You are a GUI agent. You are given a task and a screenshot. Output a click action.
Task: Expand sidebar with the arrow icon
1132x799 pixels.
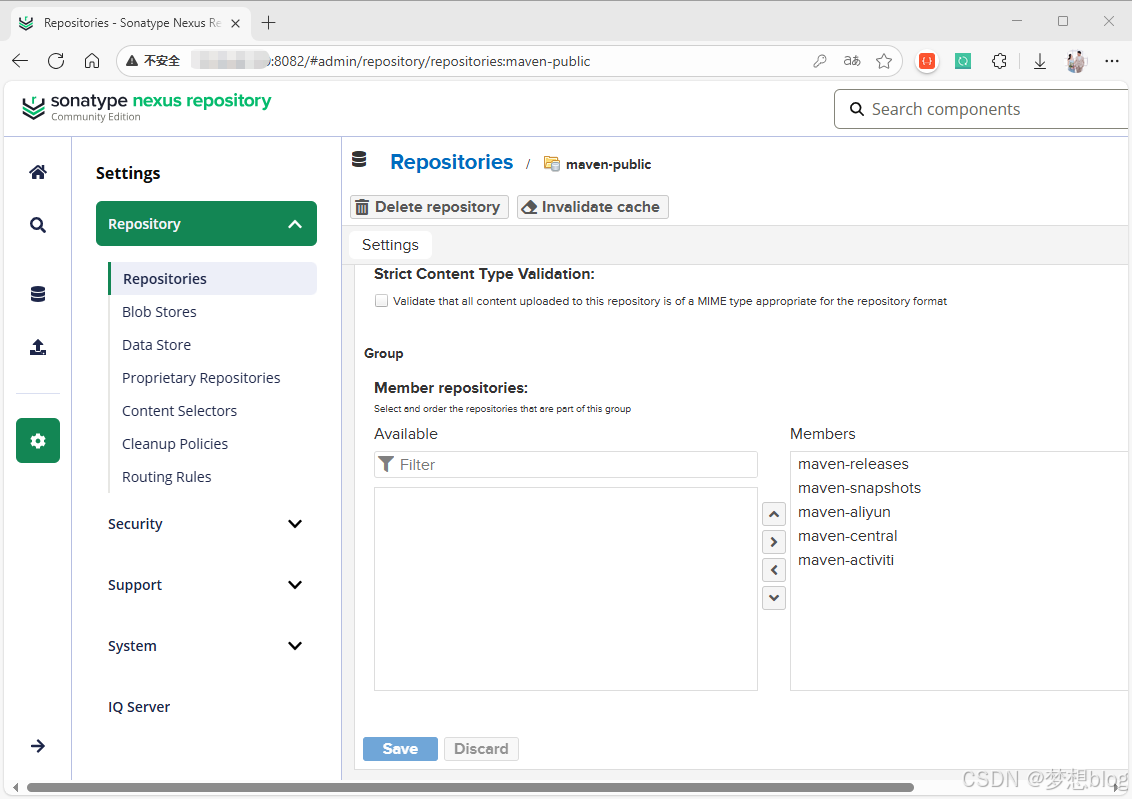click(x=38, y=746)
